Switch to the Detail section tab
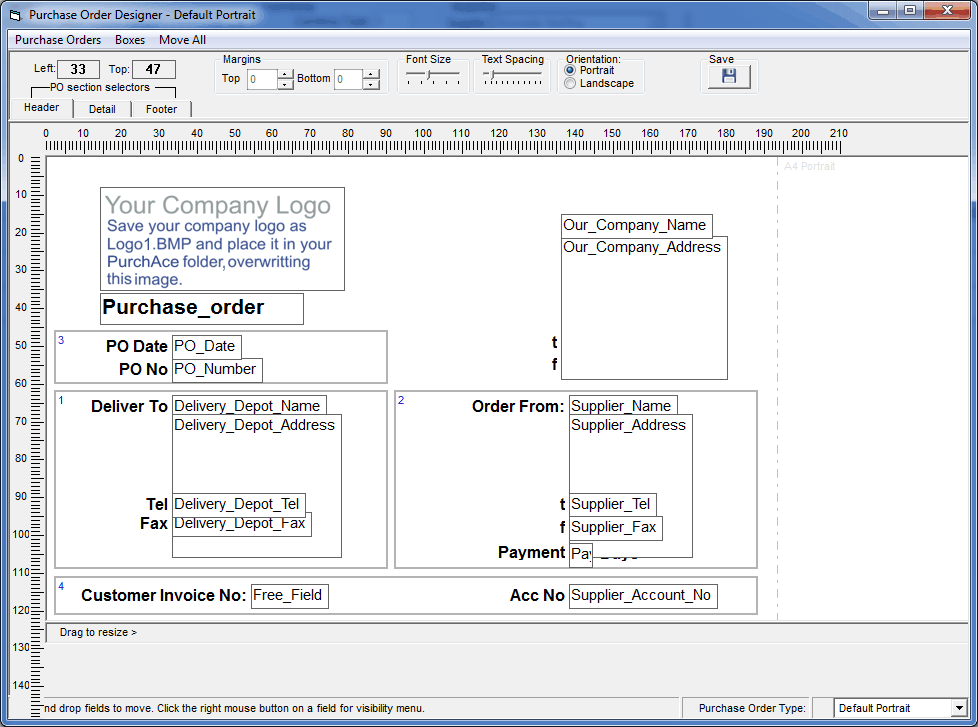This screenshot has width=978, height=727. [102, 109]
